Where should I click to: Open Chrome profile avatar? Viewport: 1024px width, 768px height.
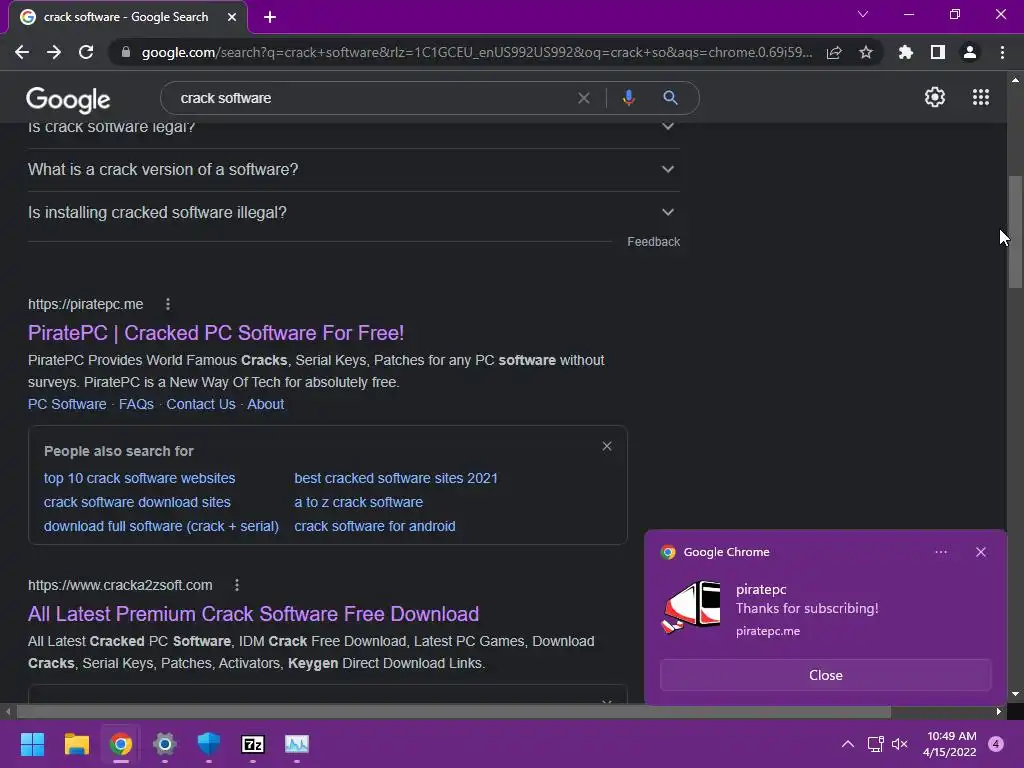(970, 52)
